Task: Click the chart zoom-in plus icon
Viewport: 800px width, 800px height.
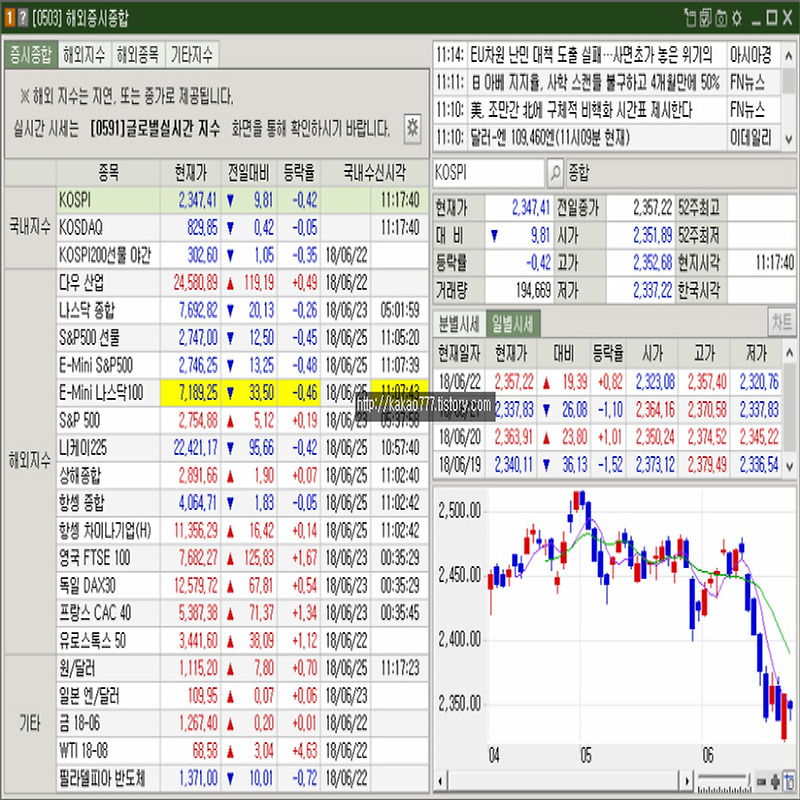Action: coord(776,781)
